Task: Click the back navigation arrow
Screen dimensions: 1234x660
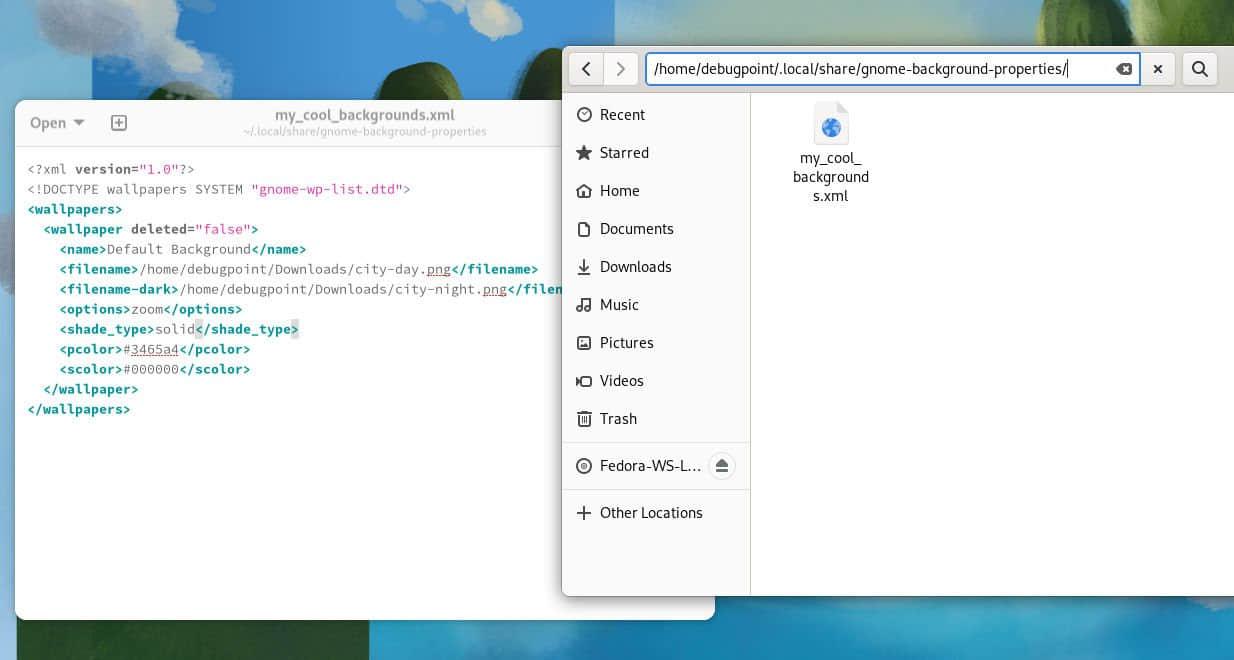Action: tap(586, 69)
